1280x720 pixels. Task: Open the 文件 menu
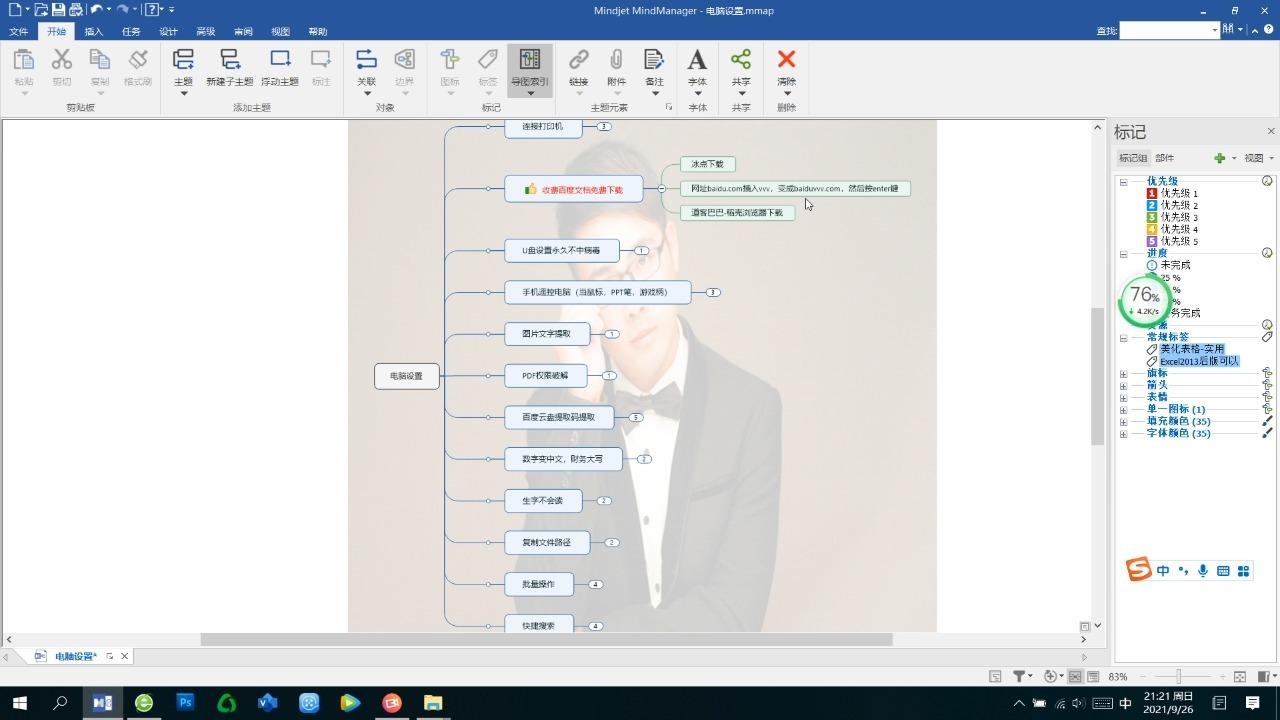(19, 32)
